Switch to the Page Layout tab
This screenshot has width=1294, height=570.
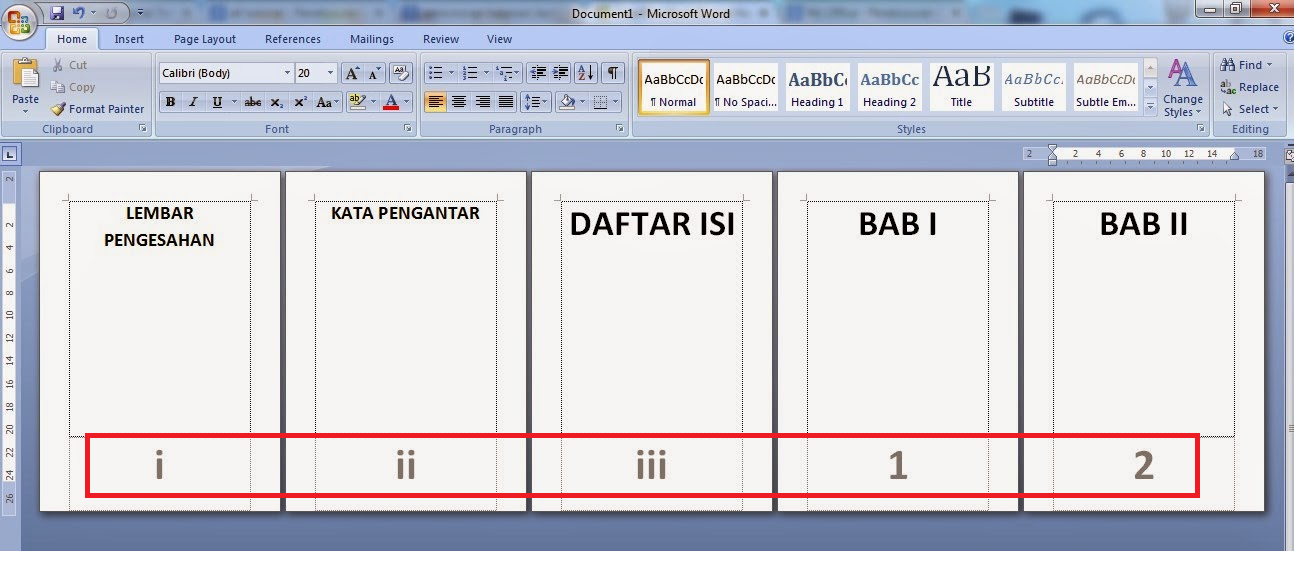(205, 39)
